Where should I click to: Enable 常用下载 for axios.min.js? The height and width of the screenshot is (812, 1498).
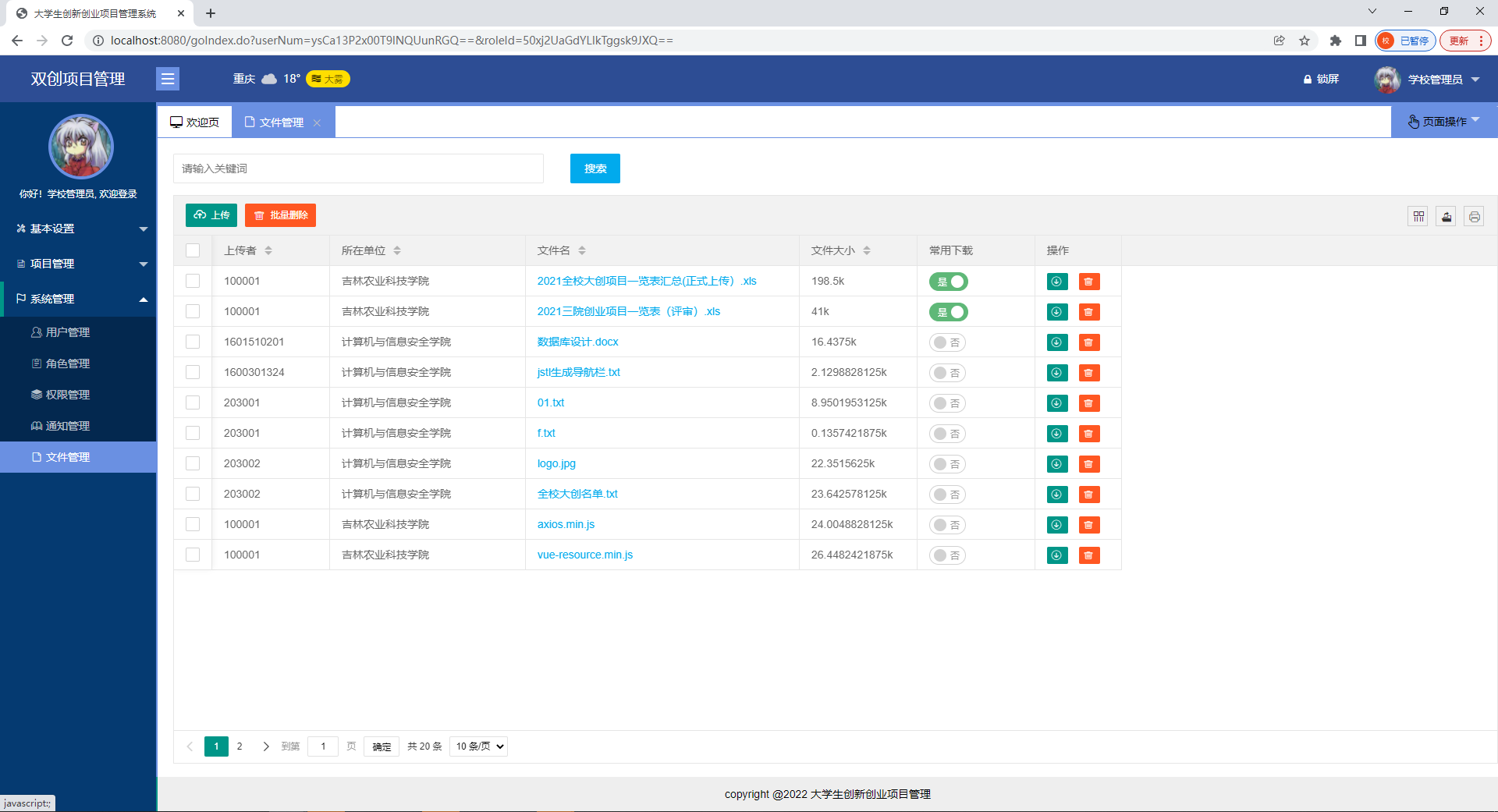(948, 525)
